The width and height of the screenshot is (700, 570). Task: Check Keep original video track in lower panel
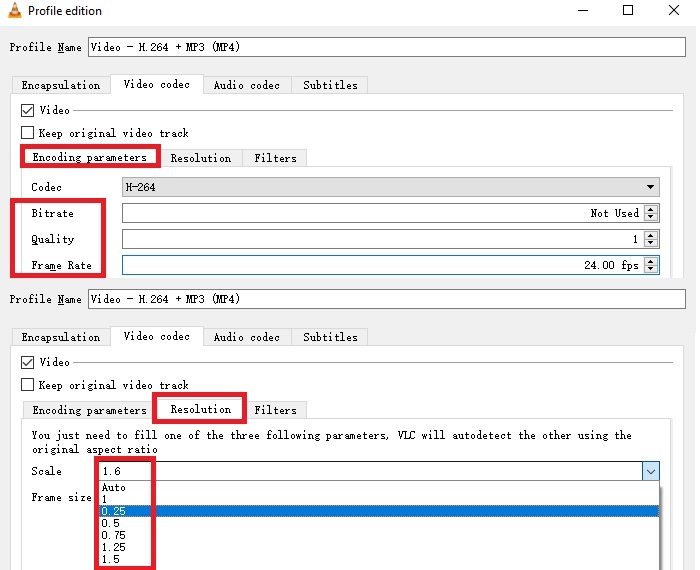click(27, 384)
